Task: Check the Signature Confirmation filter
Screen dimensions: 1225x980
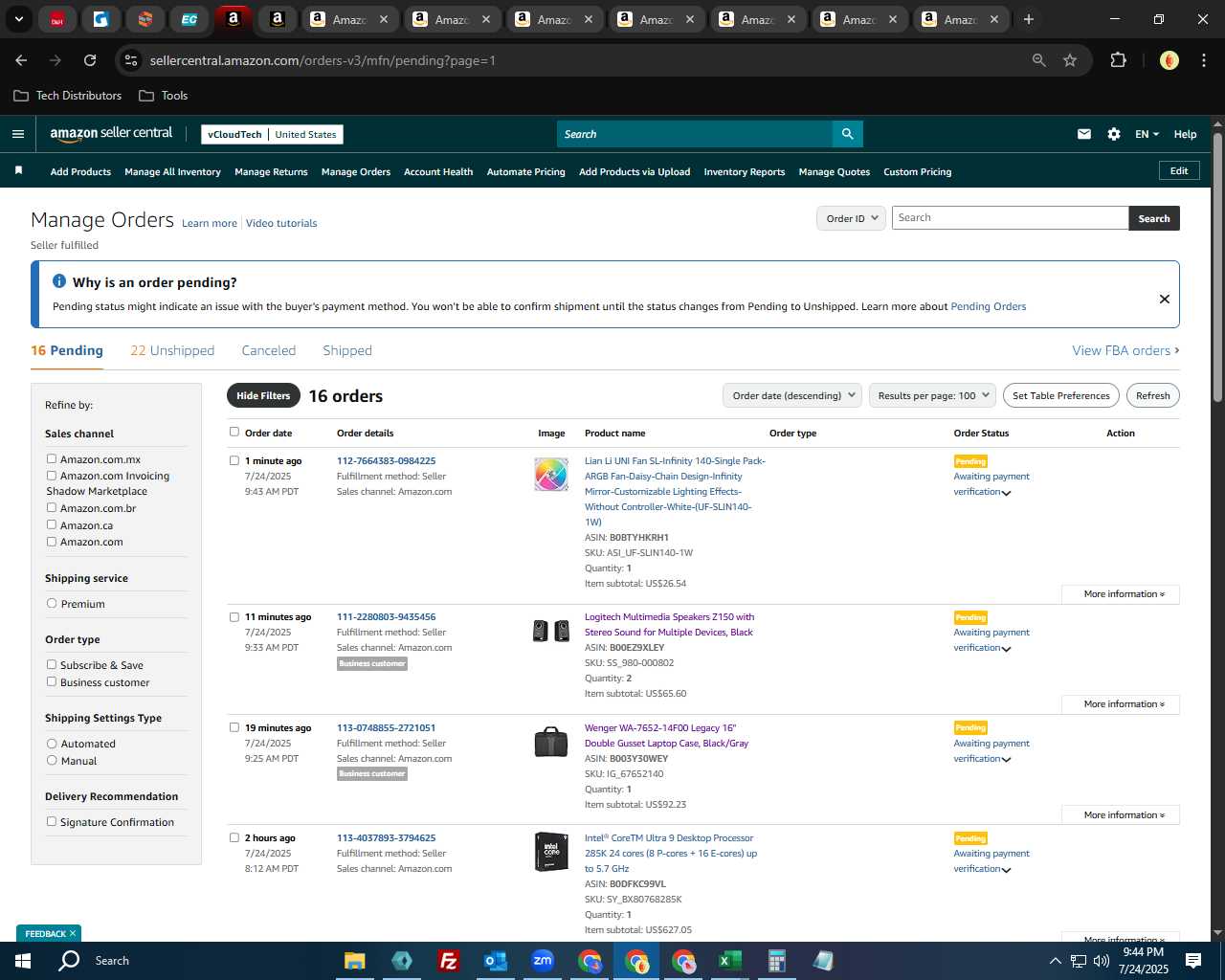Action: point(52,822)
